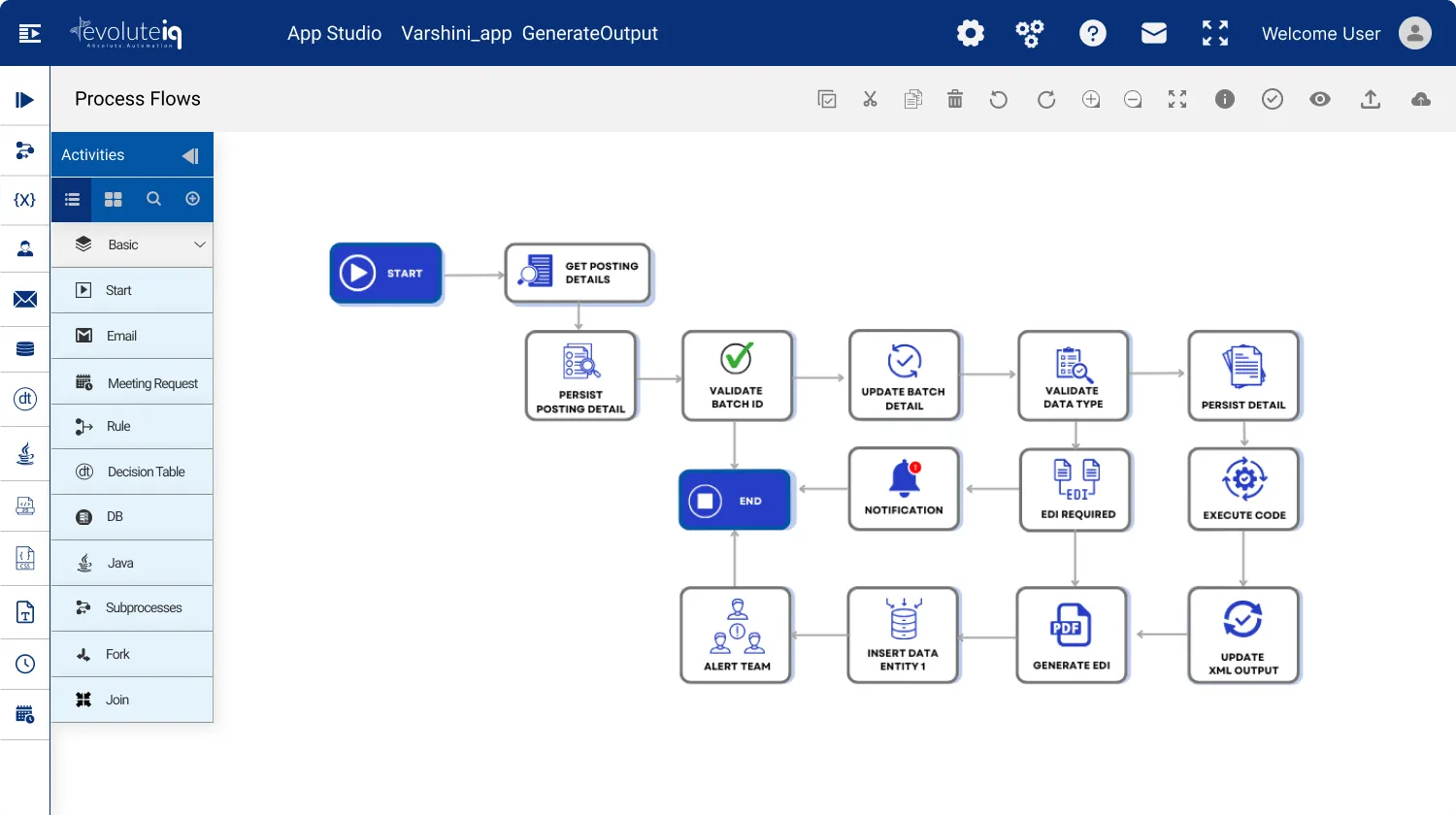Collapse the Basic activities section
1456x815 pixels.
pos(200,244)
